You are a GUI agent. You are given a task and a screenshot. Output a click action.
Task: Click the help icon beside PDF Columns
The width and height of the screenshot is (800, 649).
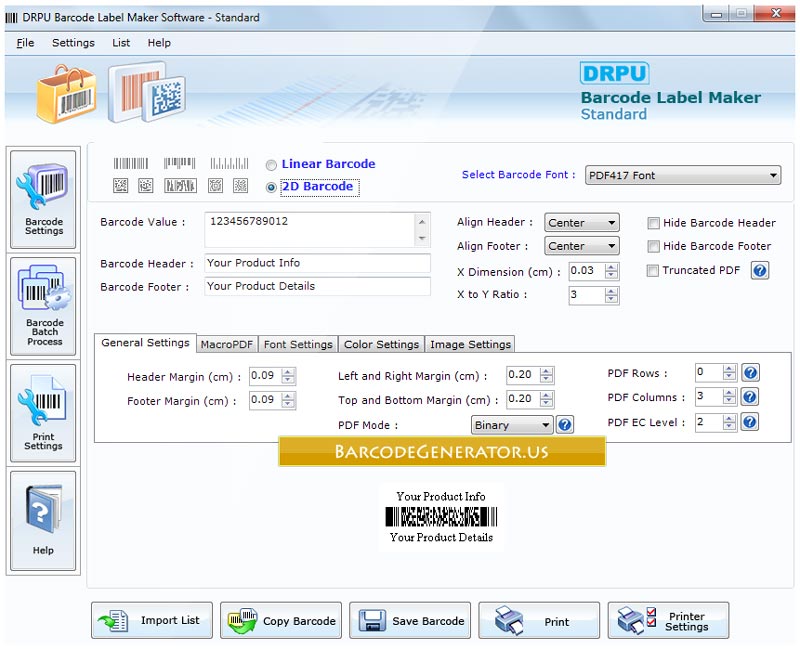click(x=750, y=396)
